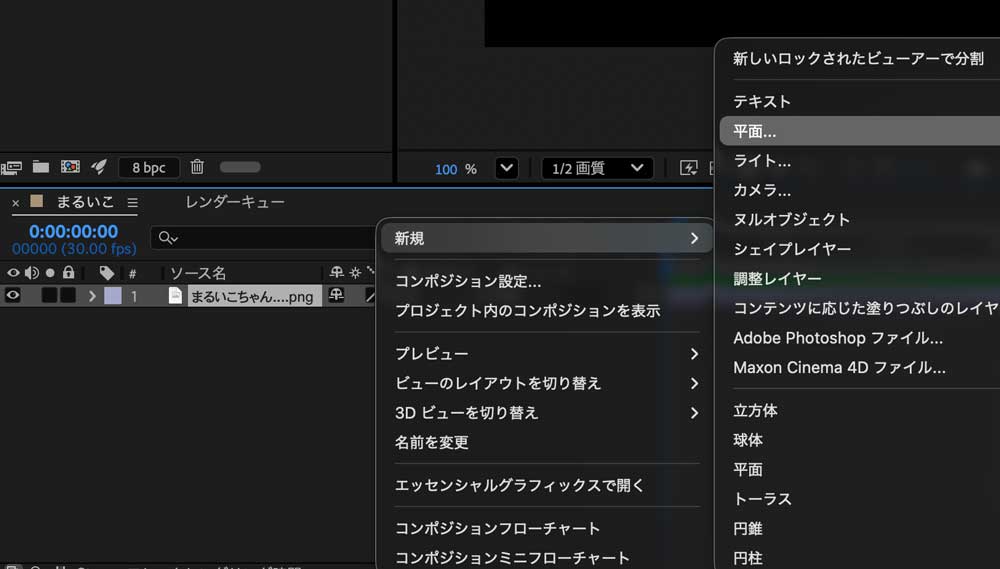Select highlighted 平面... solid layer entry
Screen dimensions: 1000x569
(x=860, y=131)
